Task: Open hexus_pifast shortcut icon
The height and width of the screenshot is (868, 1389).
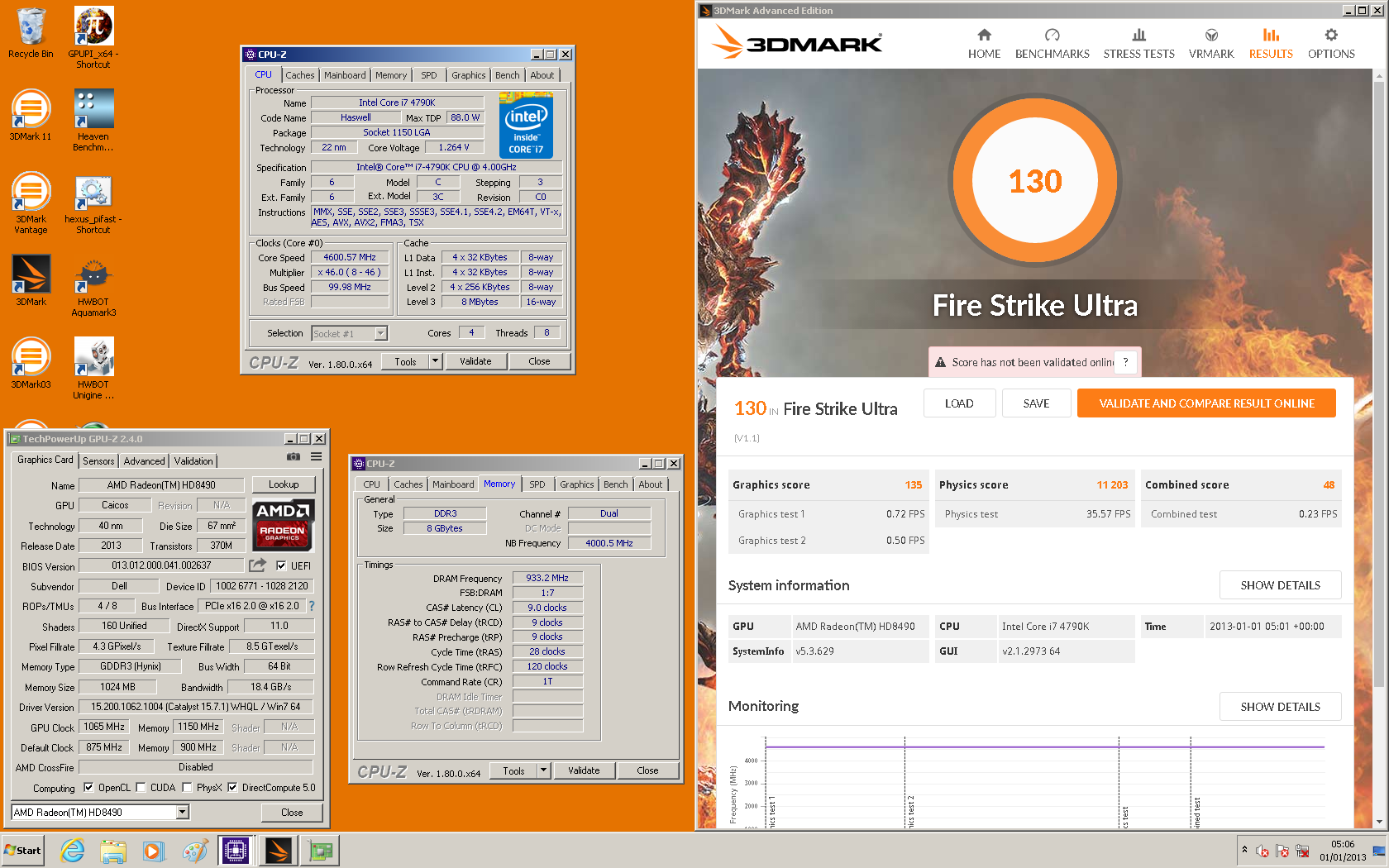Action: (93, 203)
